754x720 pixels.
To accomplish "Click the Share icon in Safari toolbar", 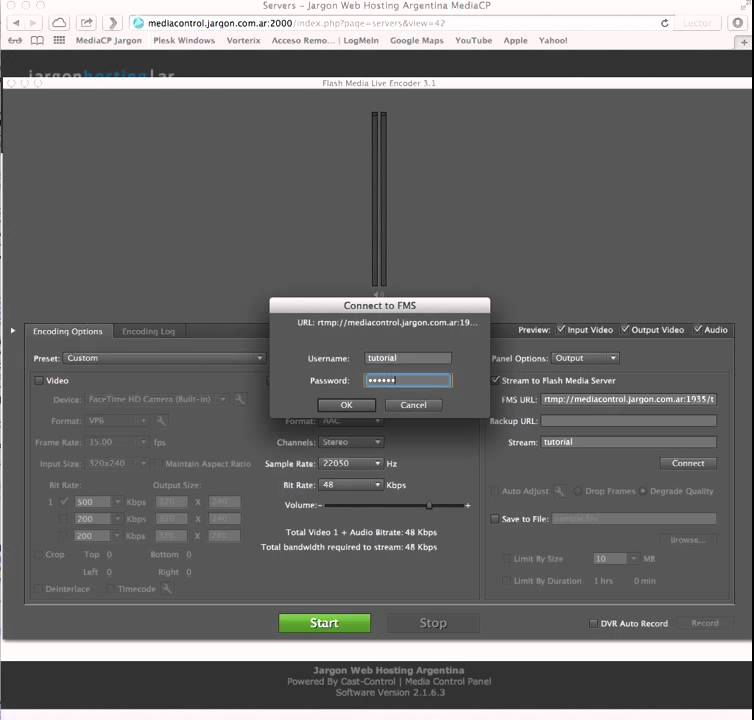I will coord(87,23).
